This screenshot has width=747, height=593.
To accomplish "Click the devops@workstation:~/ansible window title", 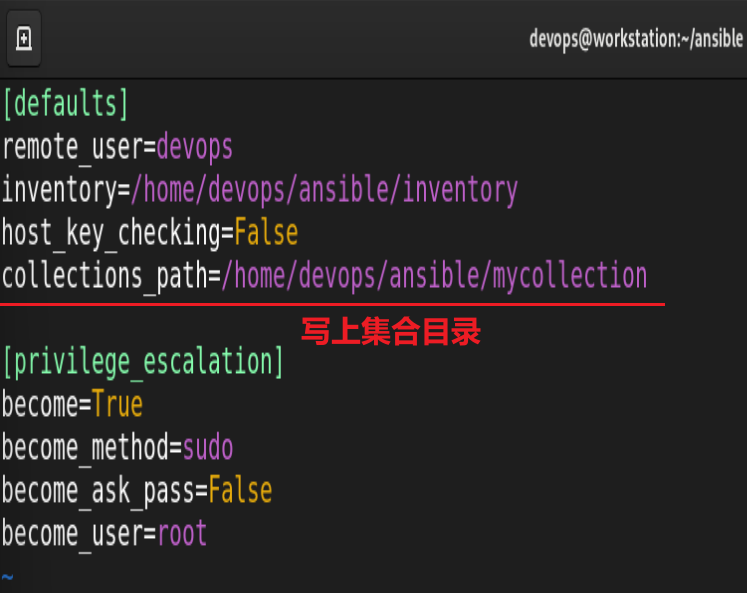I will point(636,40).
